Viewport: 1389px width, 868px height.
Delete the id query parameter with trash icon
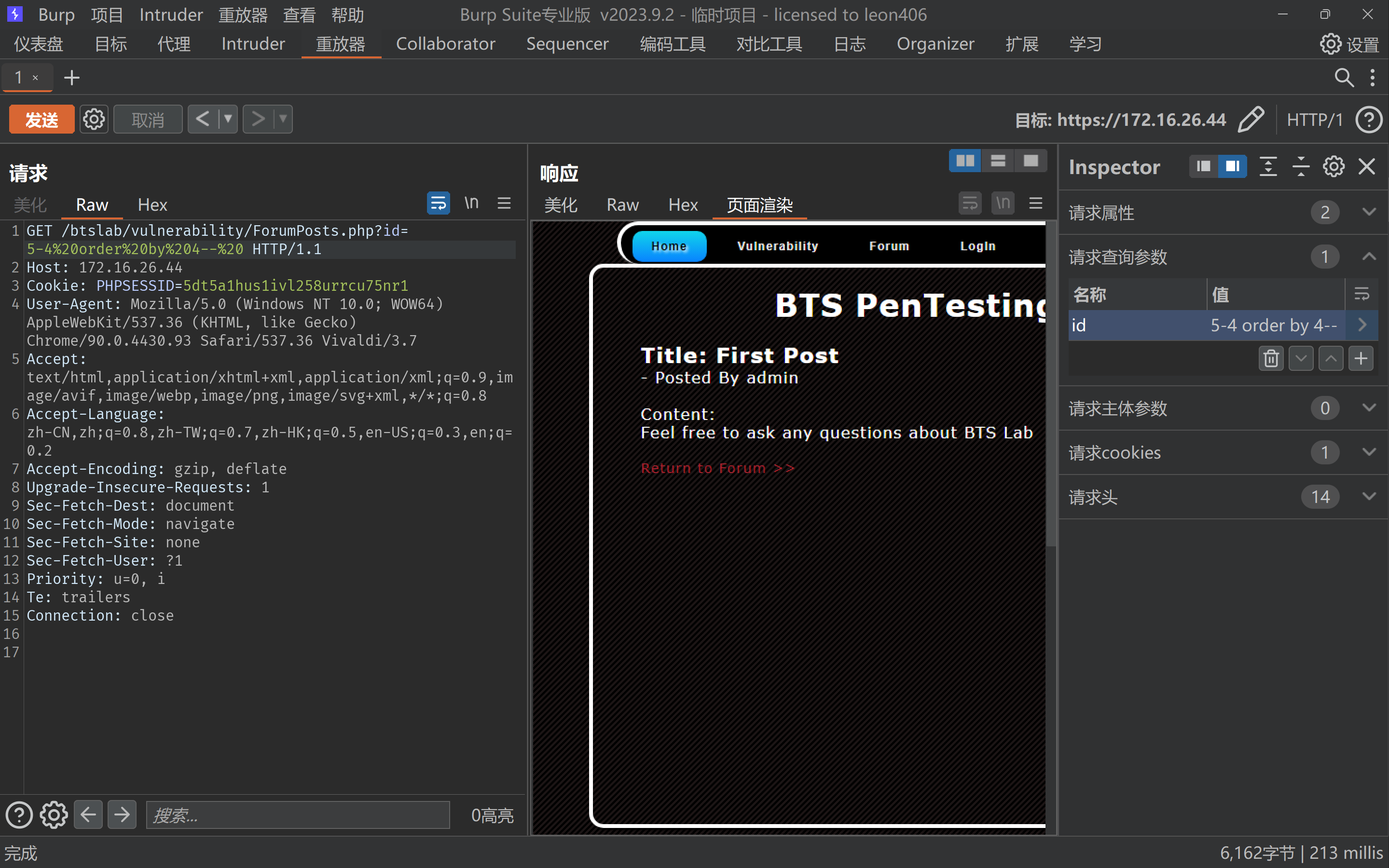click(1271, 358)
